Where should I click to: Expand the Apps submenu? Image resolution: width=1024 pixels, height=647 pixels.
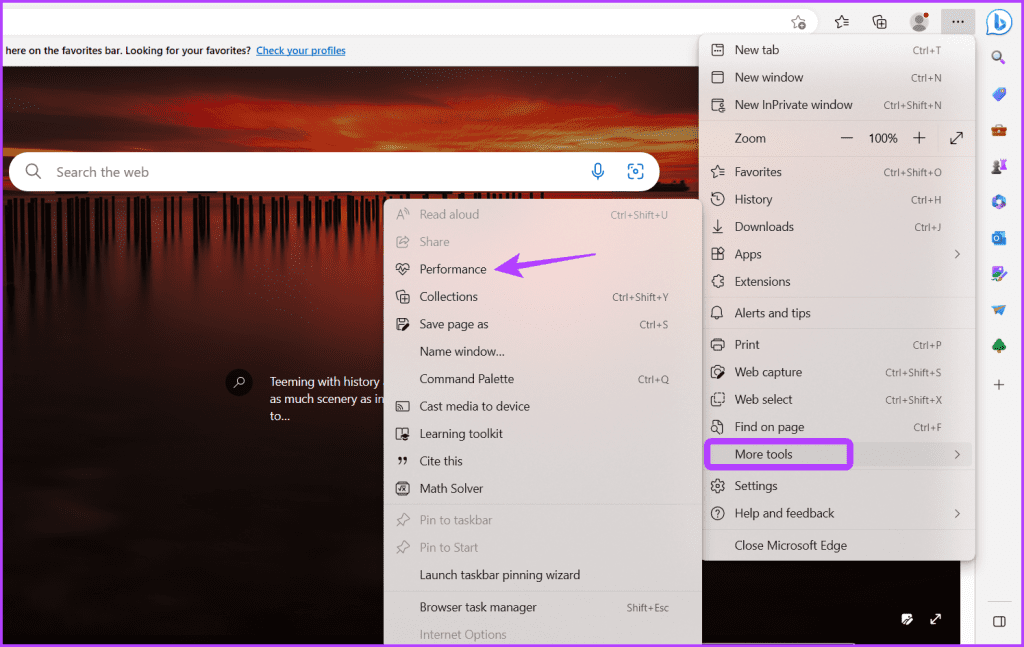pos(838,254)
